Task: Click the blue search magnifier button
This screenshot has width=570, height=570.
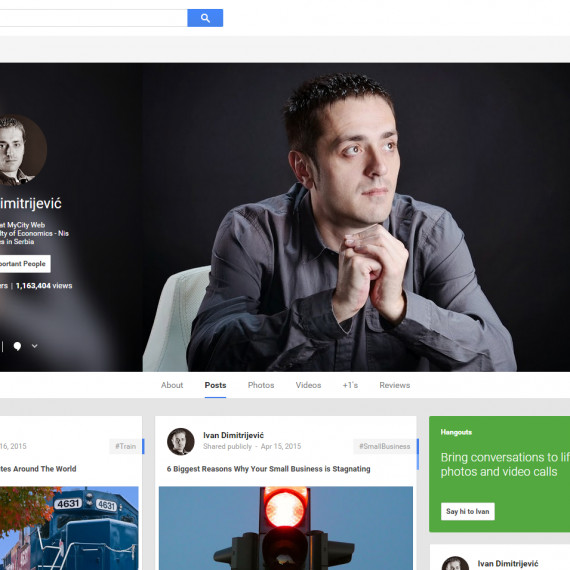Action: coord(205,18)
